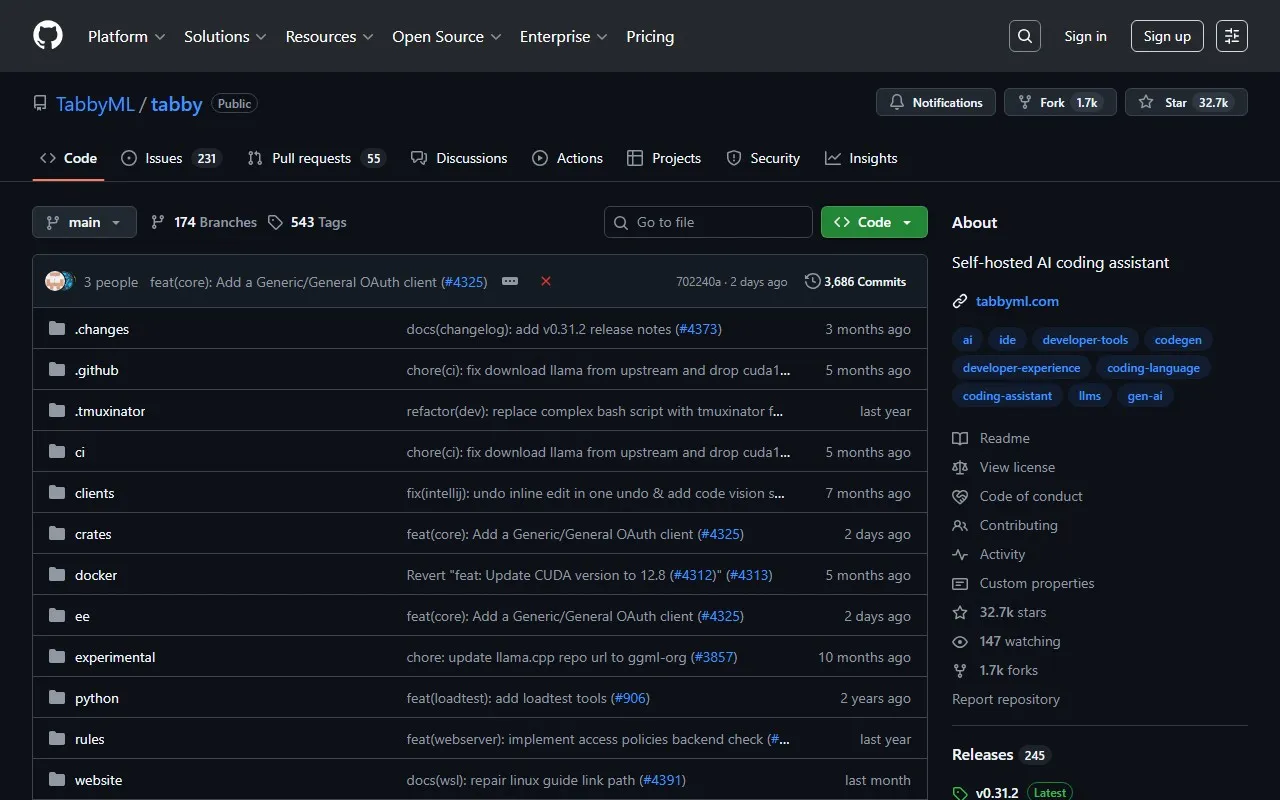Open the search magnifier icon
Screen dimensions: 1280x800
point(1024,36)
